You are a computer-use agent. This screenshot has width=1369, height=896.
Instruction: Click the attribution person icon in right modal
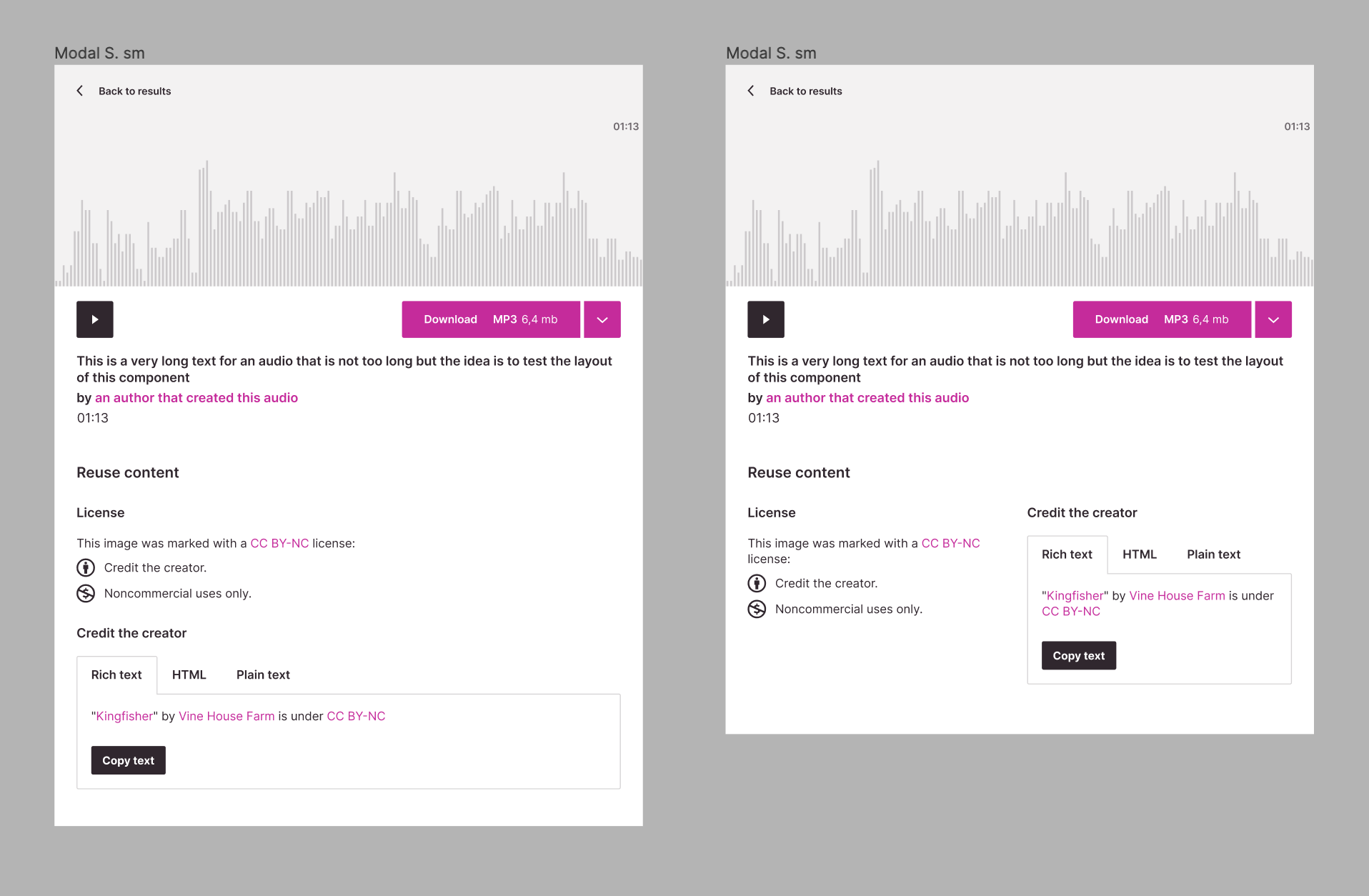coord(757,583)
